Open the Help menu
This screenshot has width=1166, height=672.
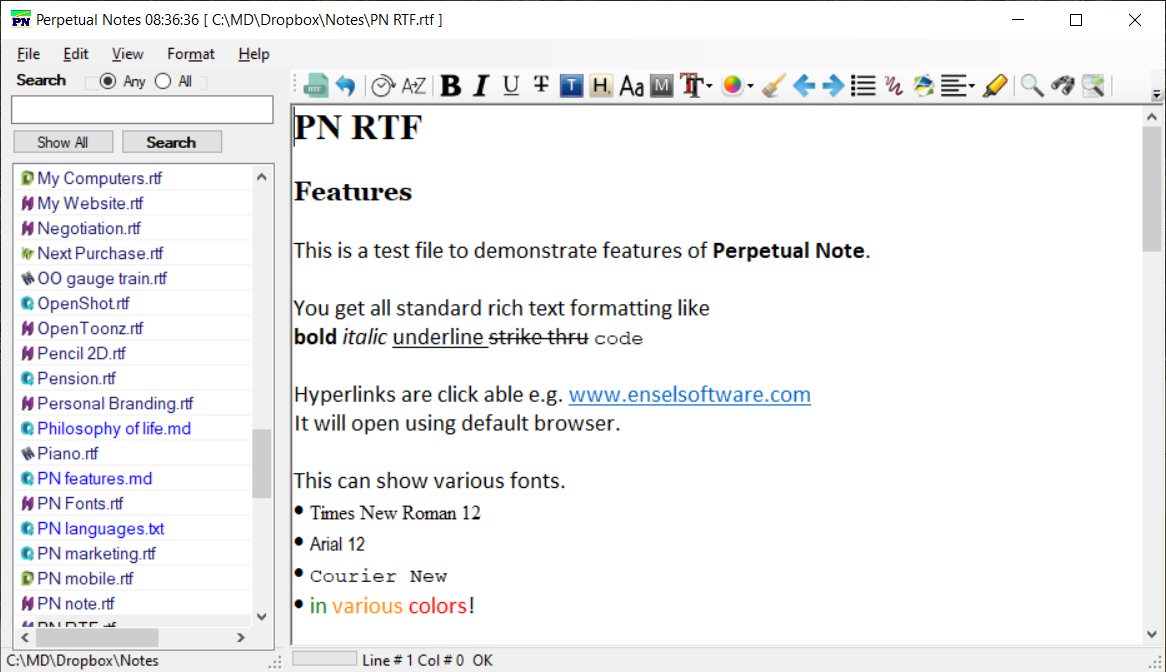click(254, 54)
